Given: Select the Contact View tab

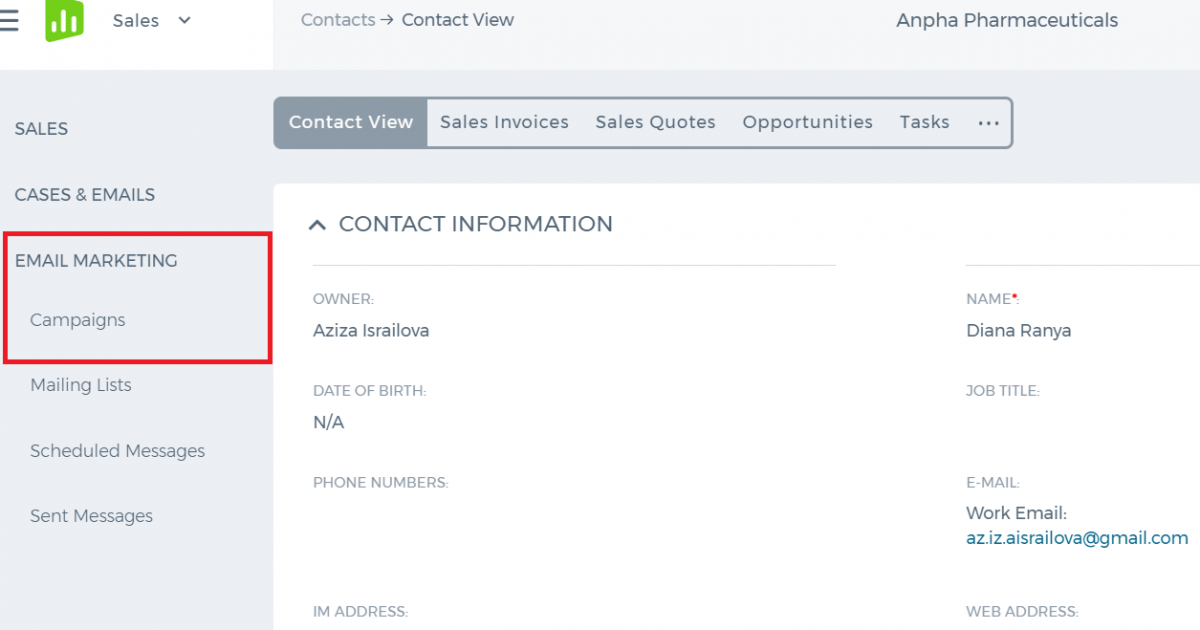Looking at the screenshot, I should point(351,122).
